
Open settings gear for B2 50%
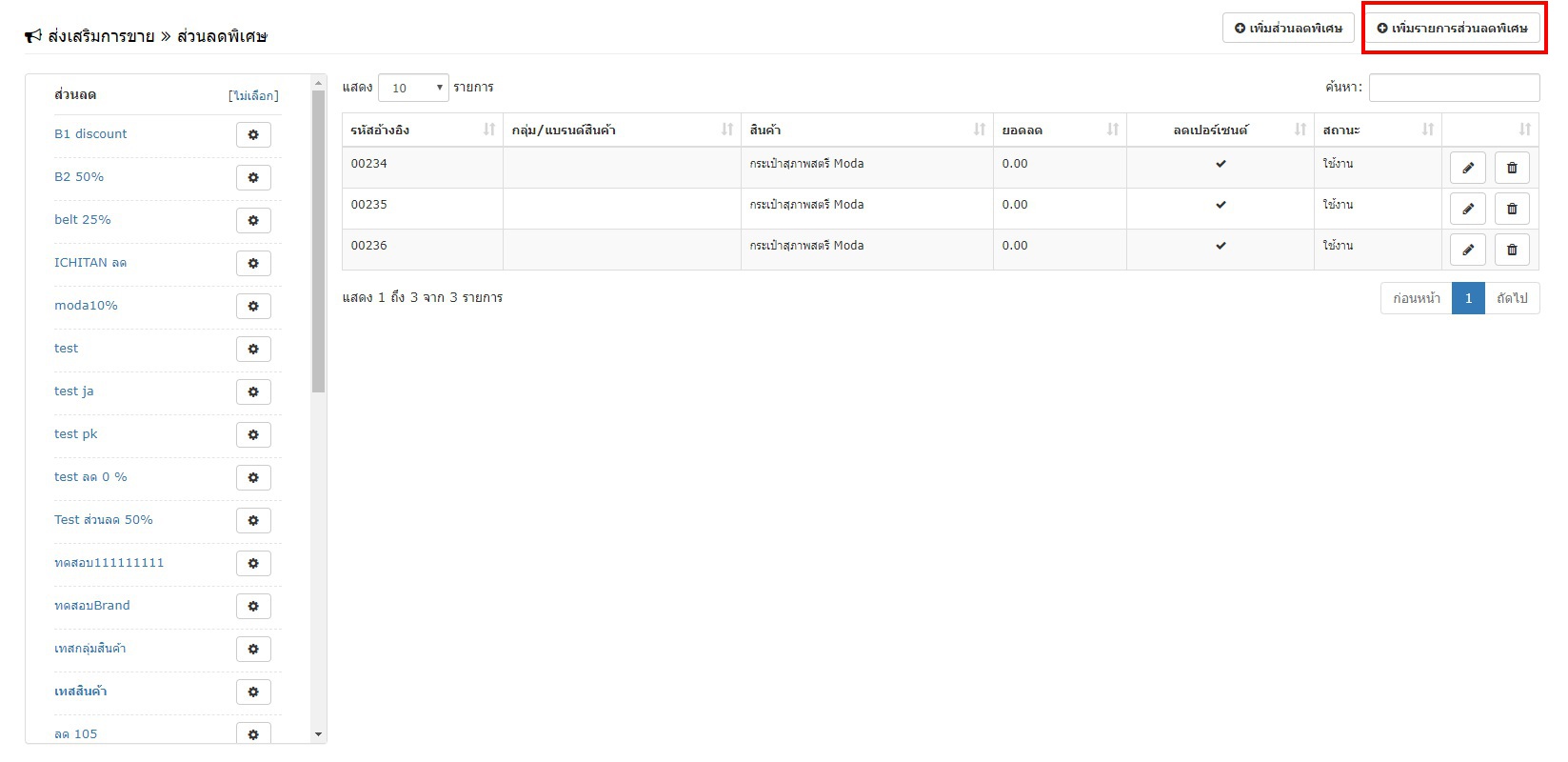click(x=253, y=177)
